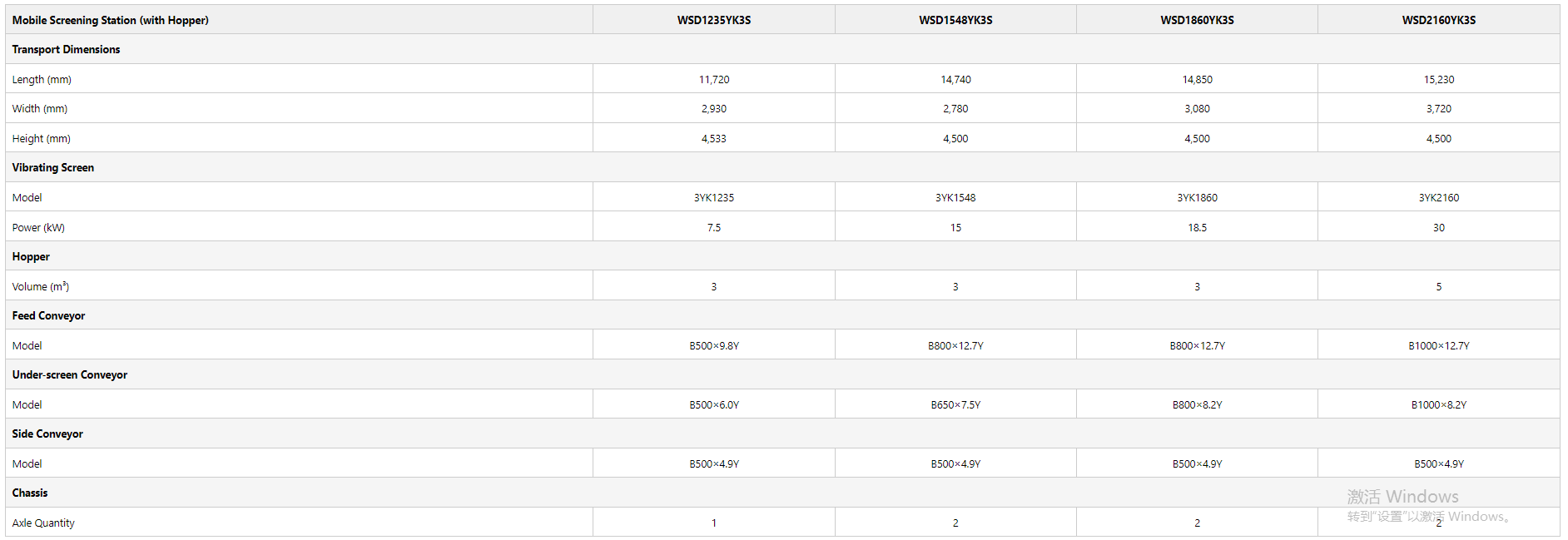Select the Transport Dimensions section row
1568x540 pixels.
[66, 49]
